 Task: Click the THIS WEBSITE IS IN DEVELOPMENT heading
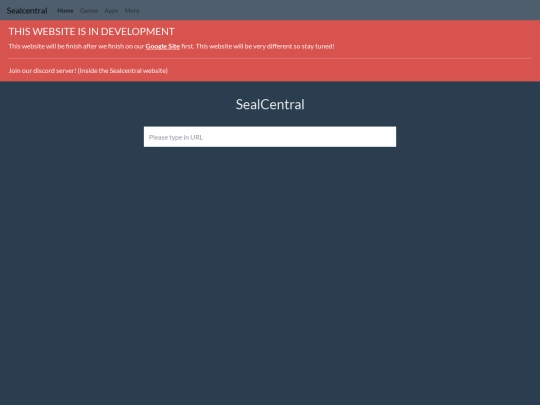(x=92, y=31)
